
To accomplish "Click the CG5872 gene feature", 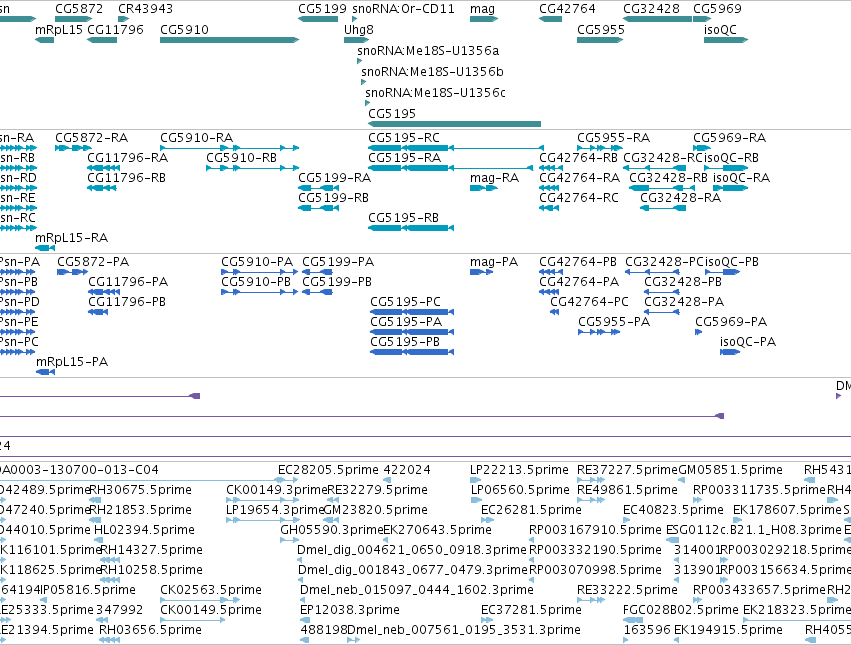I will point(74,19).
